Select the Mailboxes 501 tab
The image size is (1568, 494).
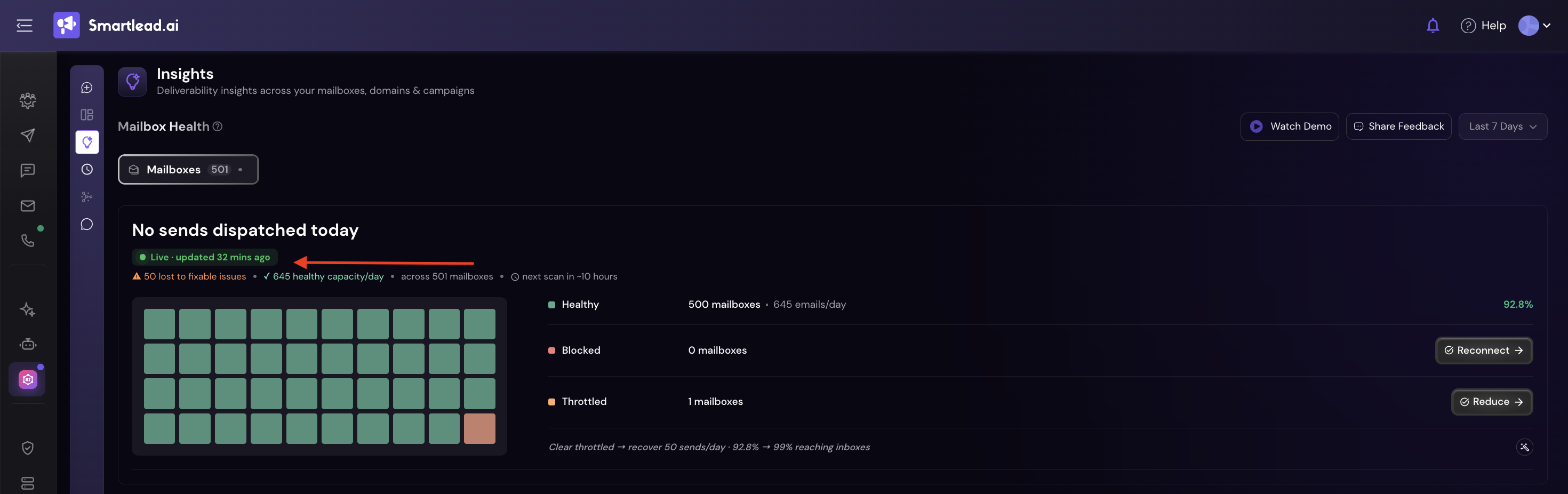[x=188, y=169]
